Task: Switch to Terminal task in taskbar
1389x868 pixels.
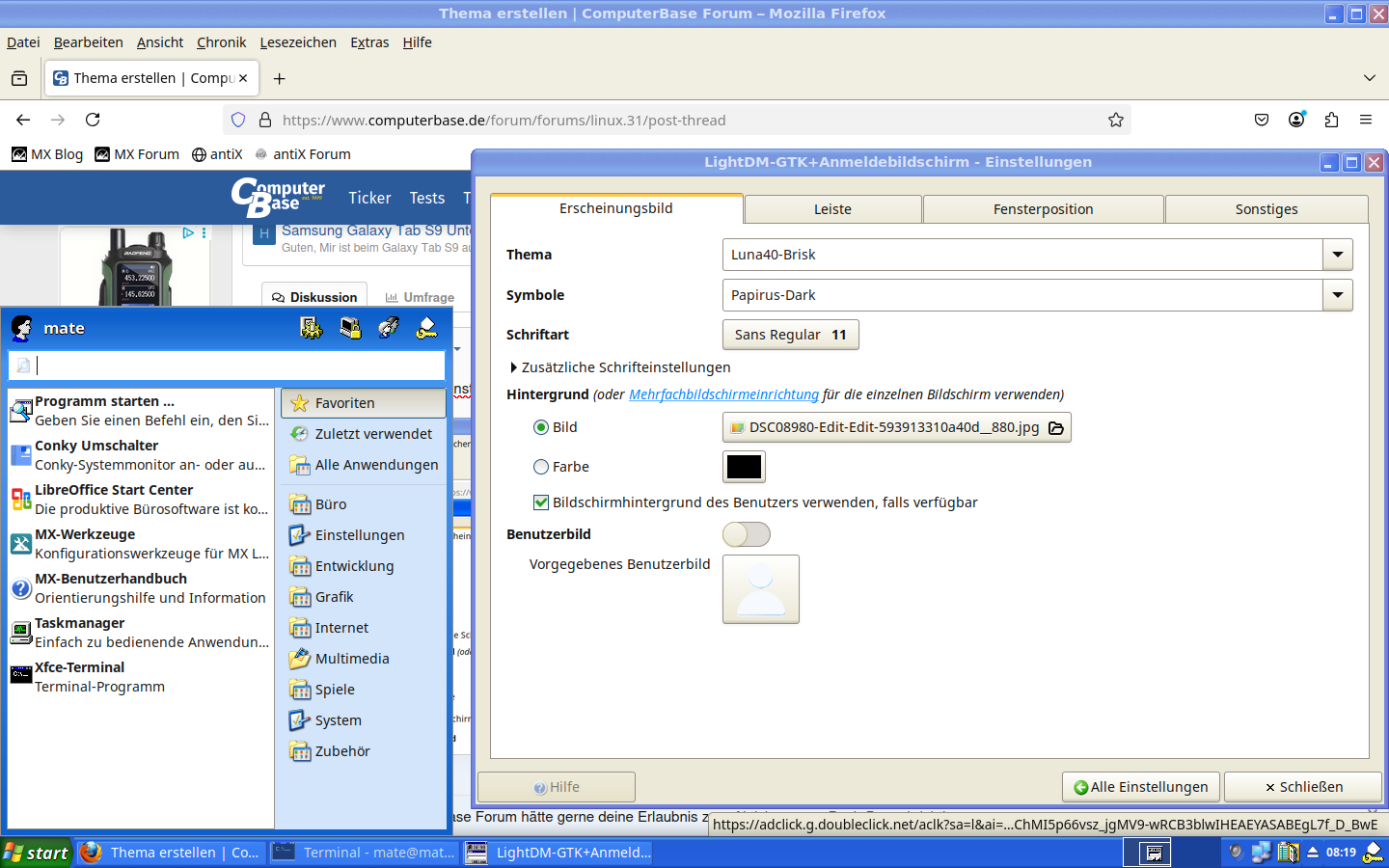Action: [x=364, y=853]
